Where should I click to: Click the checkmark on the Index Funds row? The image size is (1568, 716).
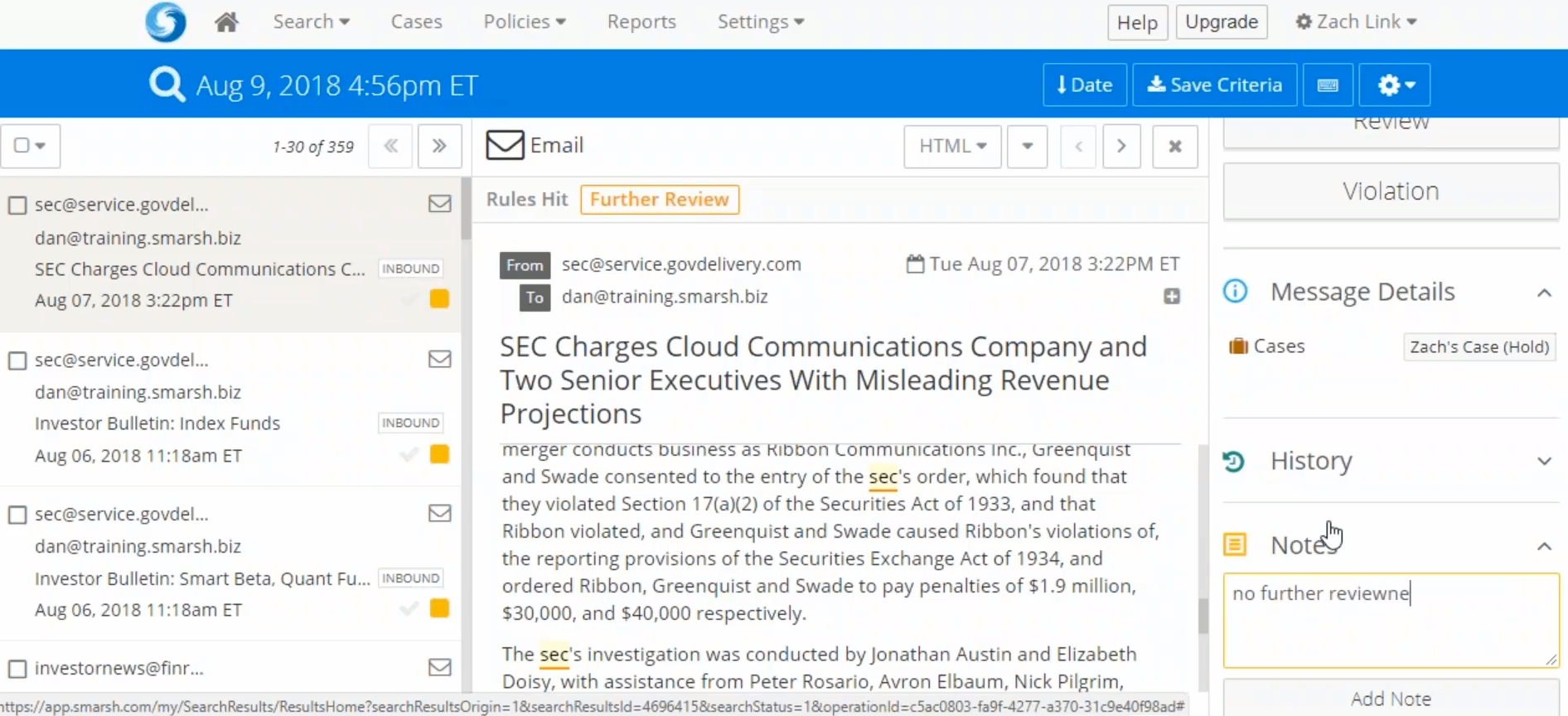click(x=409, y=454)
